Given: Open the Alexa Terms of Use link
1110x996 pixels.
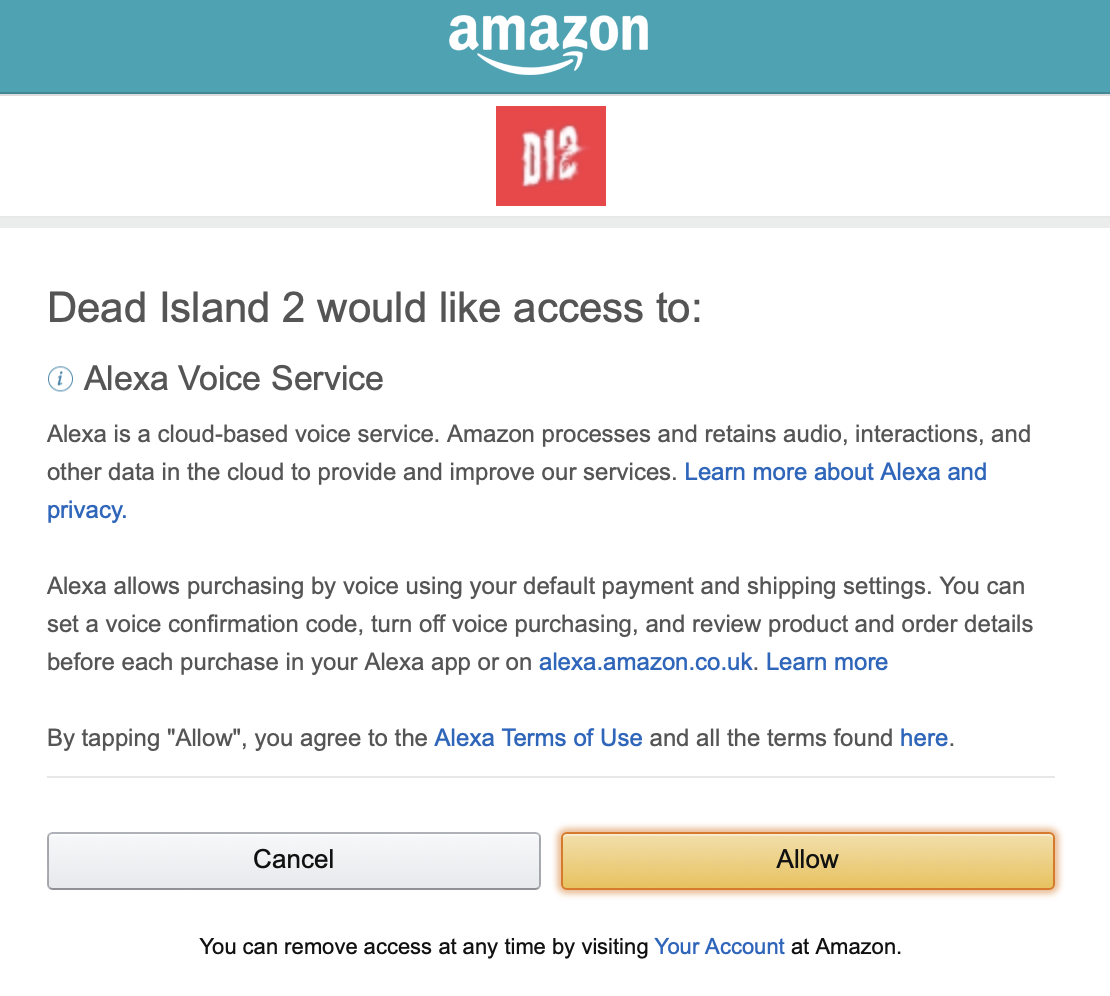Looking at the screenshot, I should click(538, 738).
